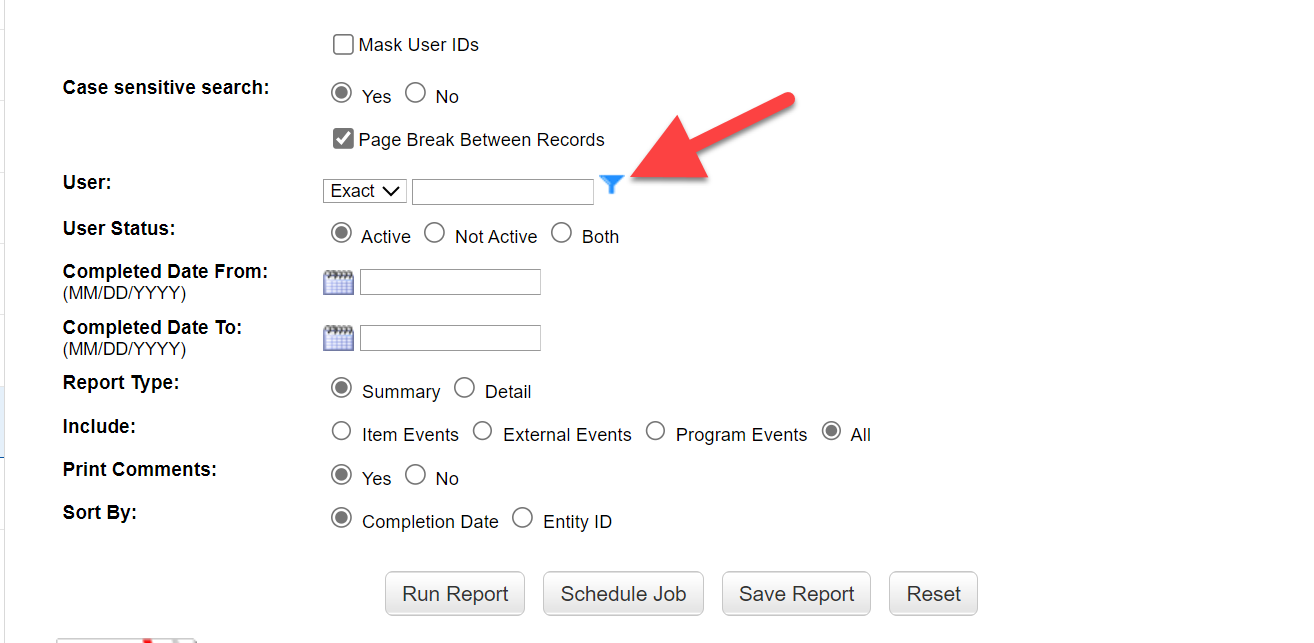The image size is (1314, 643).
Task: Open the calendar picker for Completed Date From
Action: coord(339,282)
